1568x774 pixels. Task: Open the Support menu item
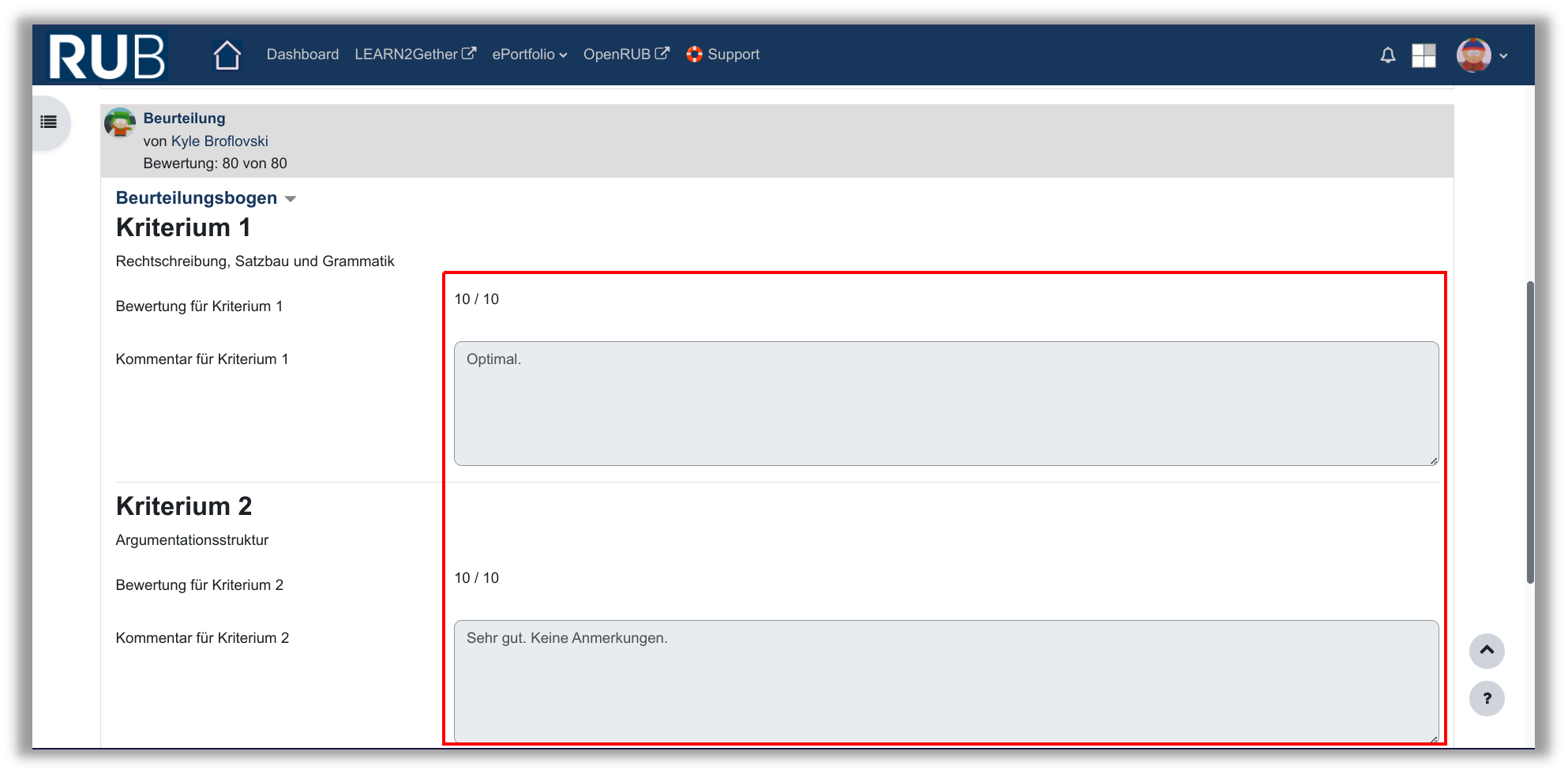(722, 54)
